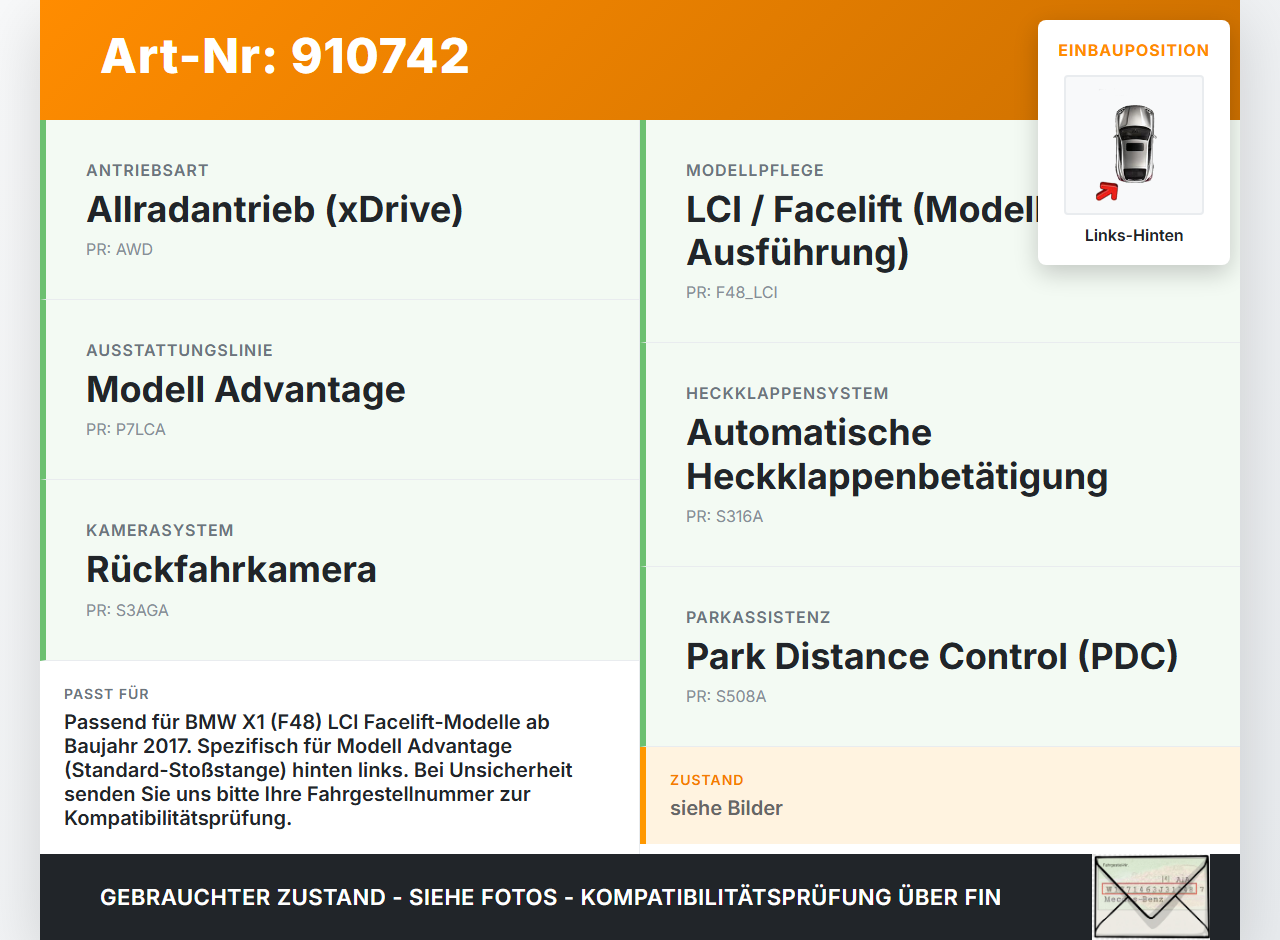
Task: Click the Zustand siehe Bilder box
Action: pos(940,795)
